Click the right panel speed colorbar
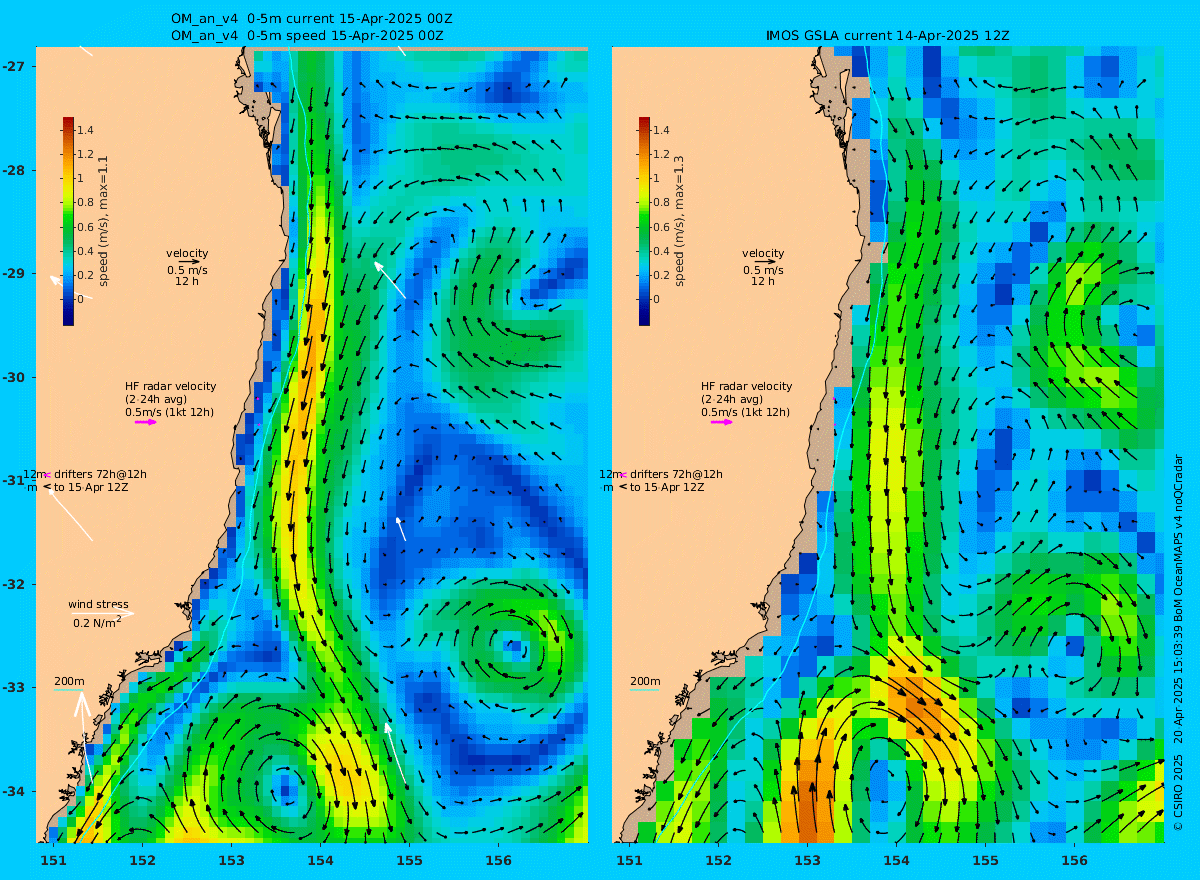Screen dimensions: 1200x880 coord(644,221)
